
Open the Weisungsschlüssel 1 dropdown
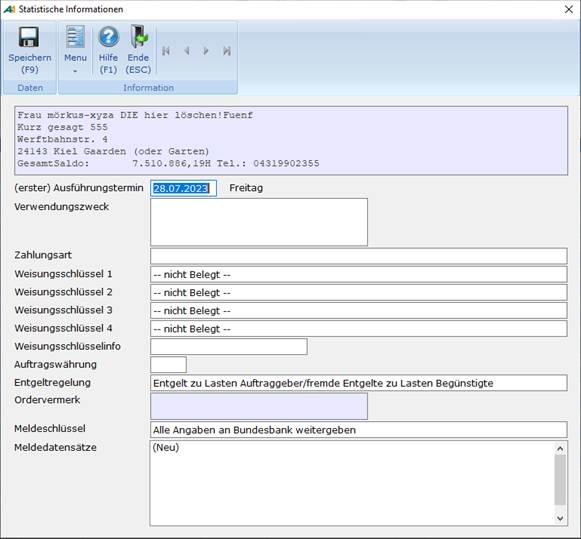[x=359, y=275]
